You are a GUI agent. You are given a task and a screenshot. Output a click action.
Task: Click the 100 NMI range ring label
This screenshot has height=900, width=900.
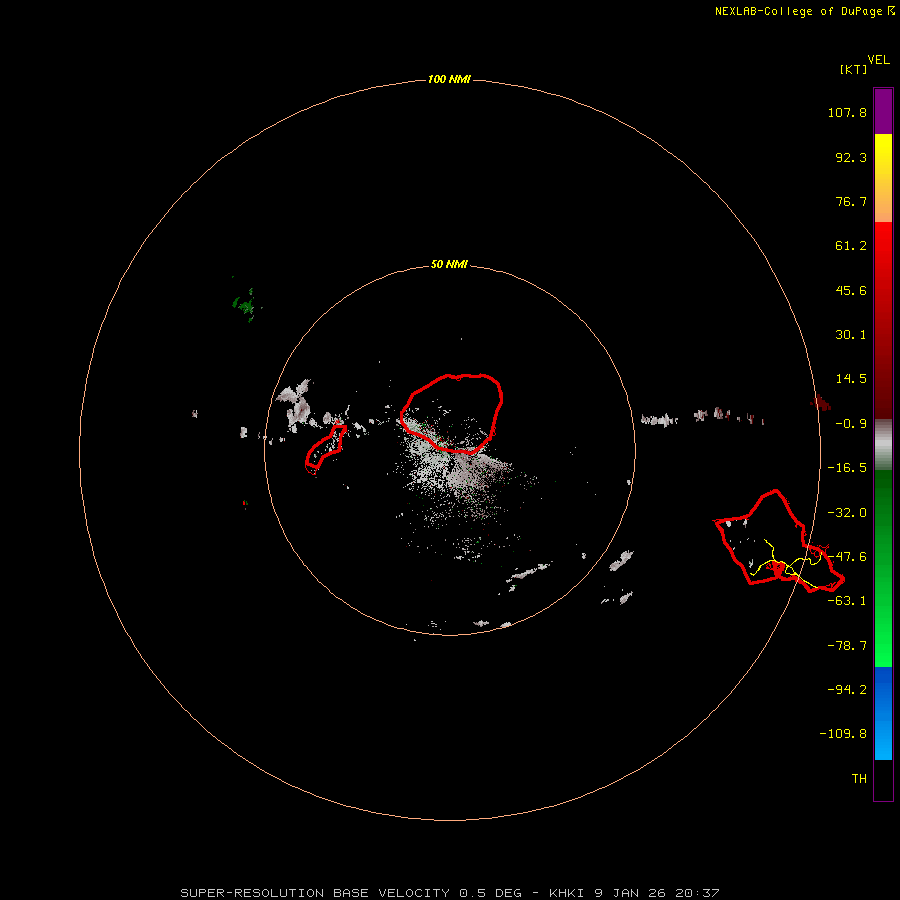point(449,79)
